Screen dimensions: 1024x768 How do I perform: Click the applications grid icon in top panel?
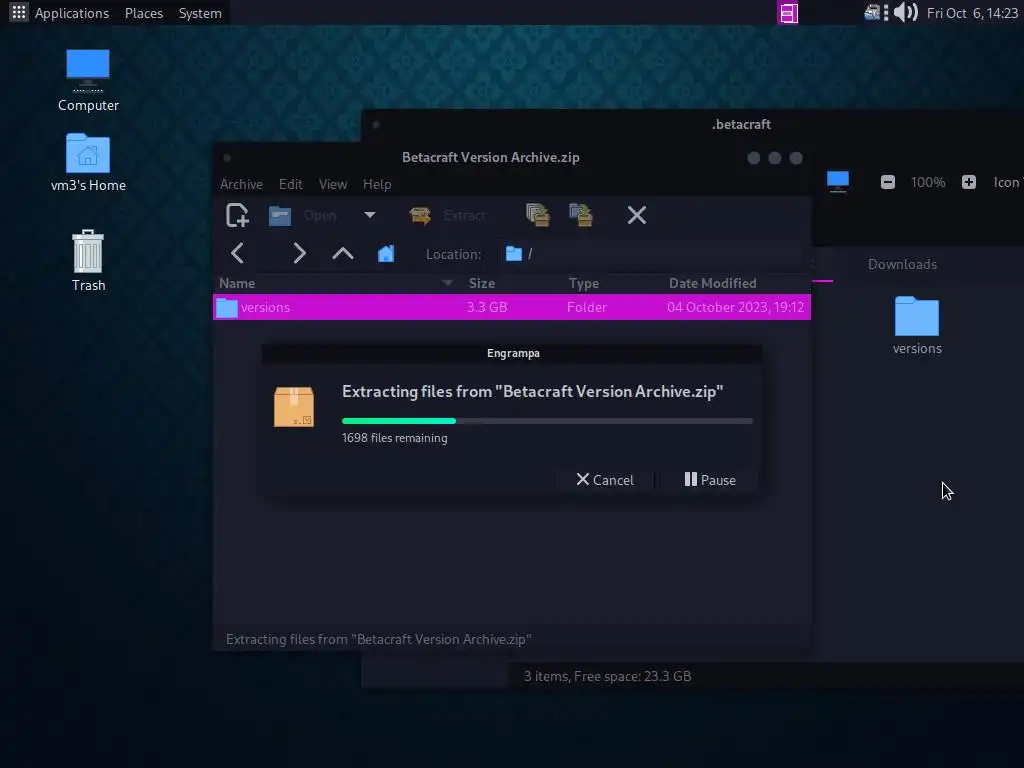(x=19, y=12)
